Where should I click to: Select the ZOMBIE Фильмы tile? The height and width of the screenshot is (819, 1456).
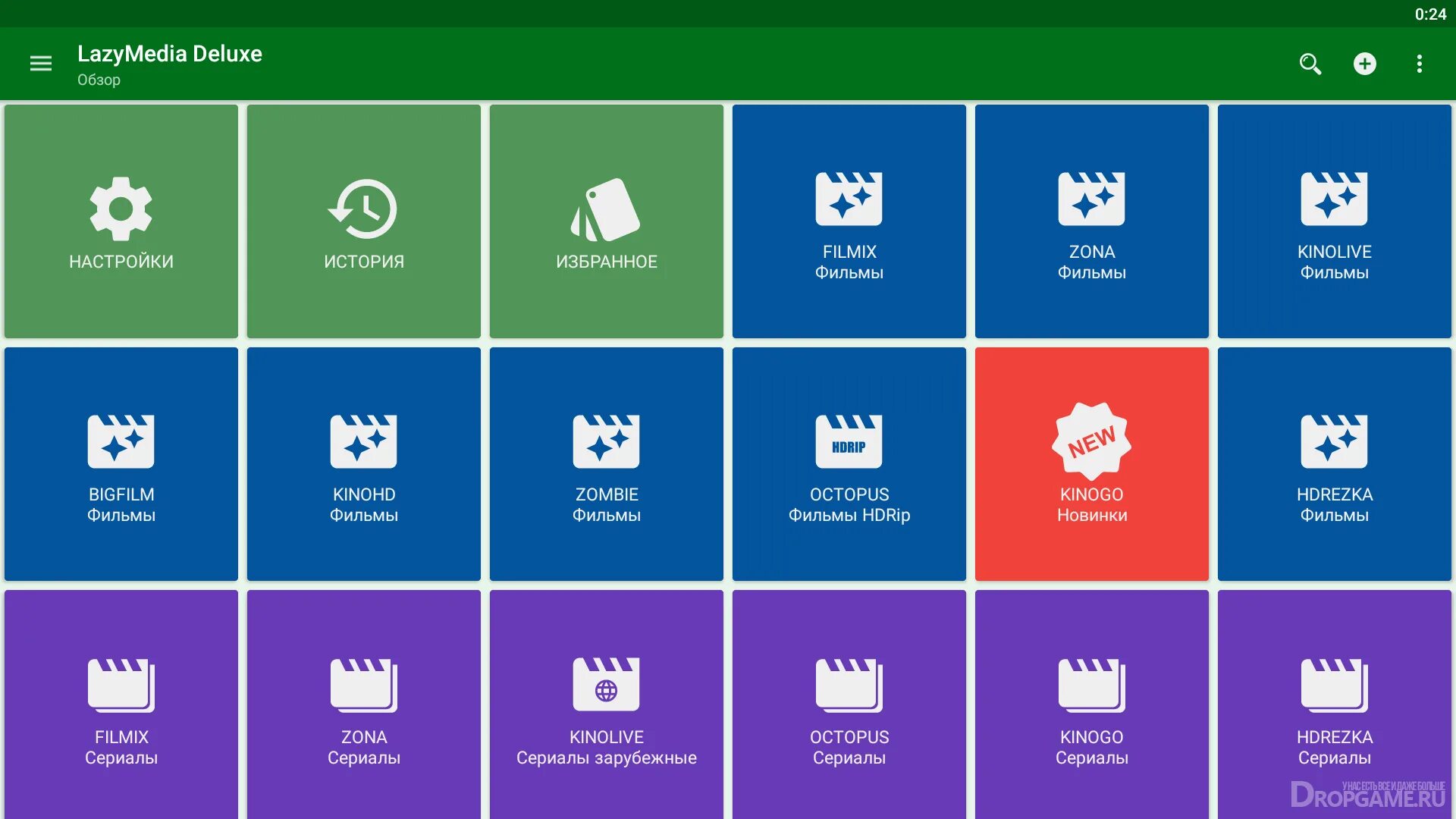coord(607,464)
